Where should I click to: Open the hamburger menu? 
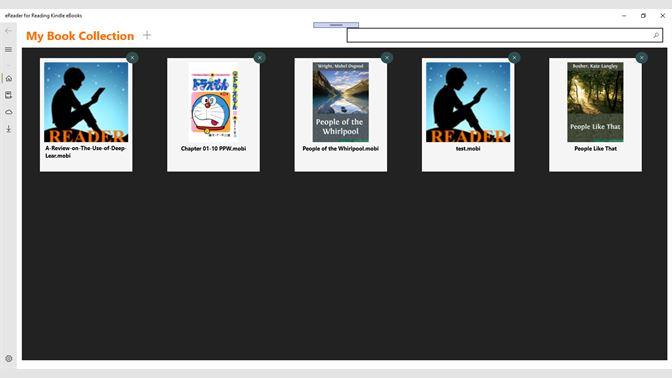8,50
